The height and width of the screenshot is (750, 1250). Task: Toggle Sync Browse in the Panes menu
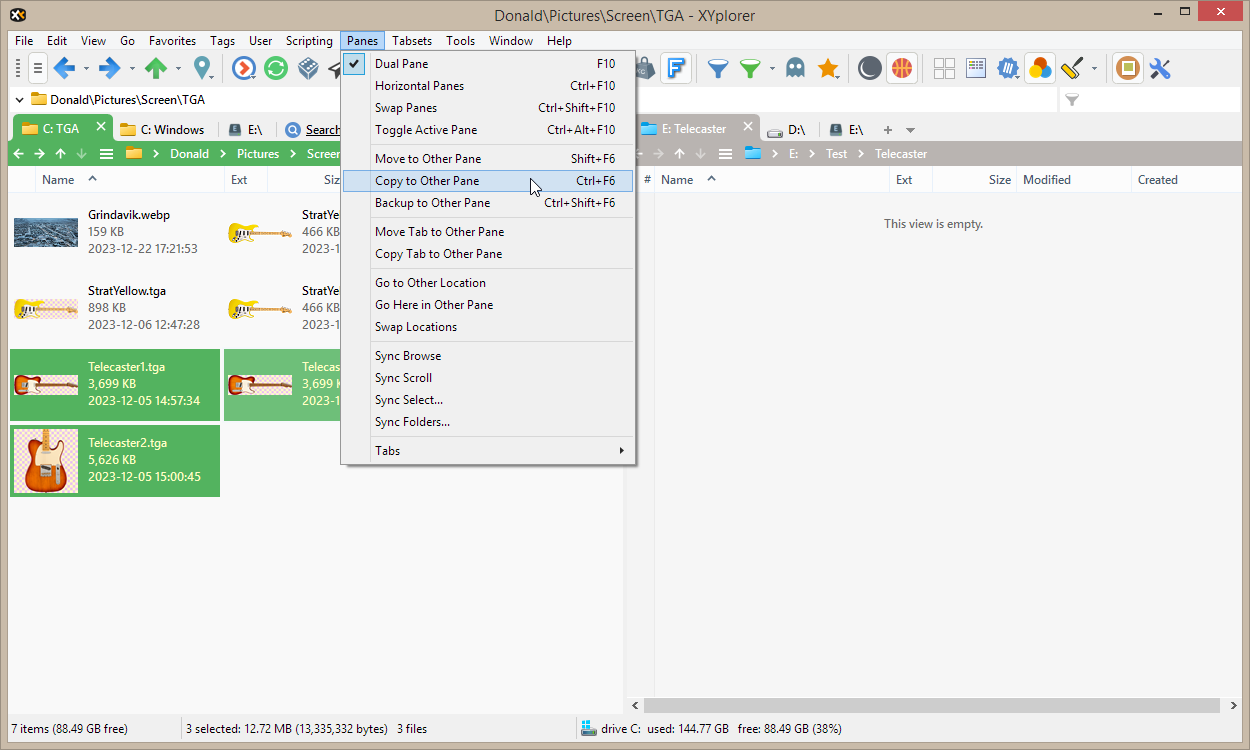coord(407,356)
